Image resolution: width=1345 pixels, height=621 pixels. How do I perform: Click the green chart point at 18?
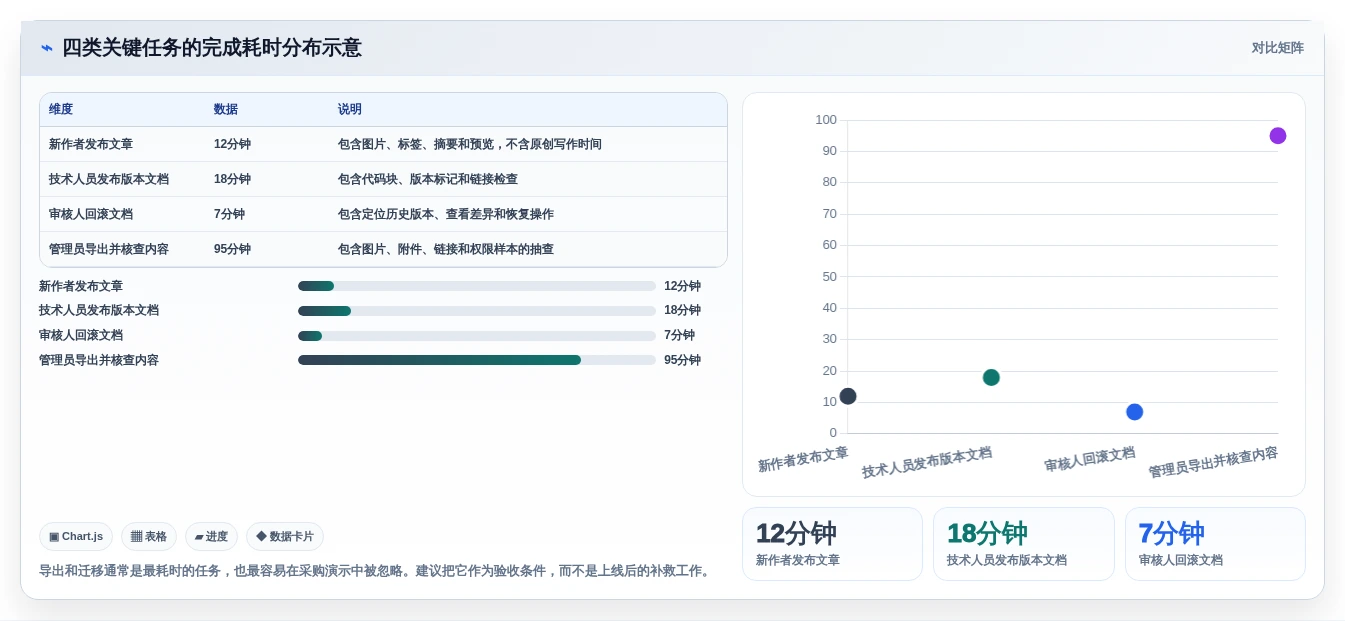coord(991,377)
